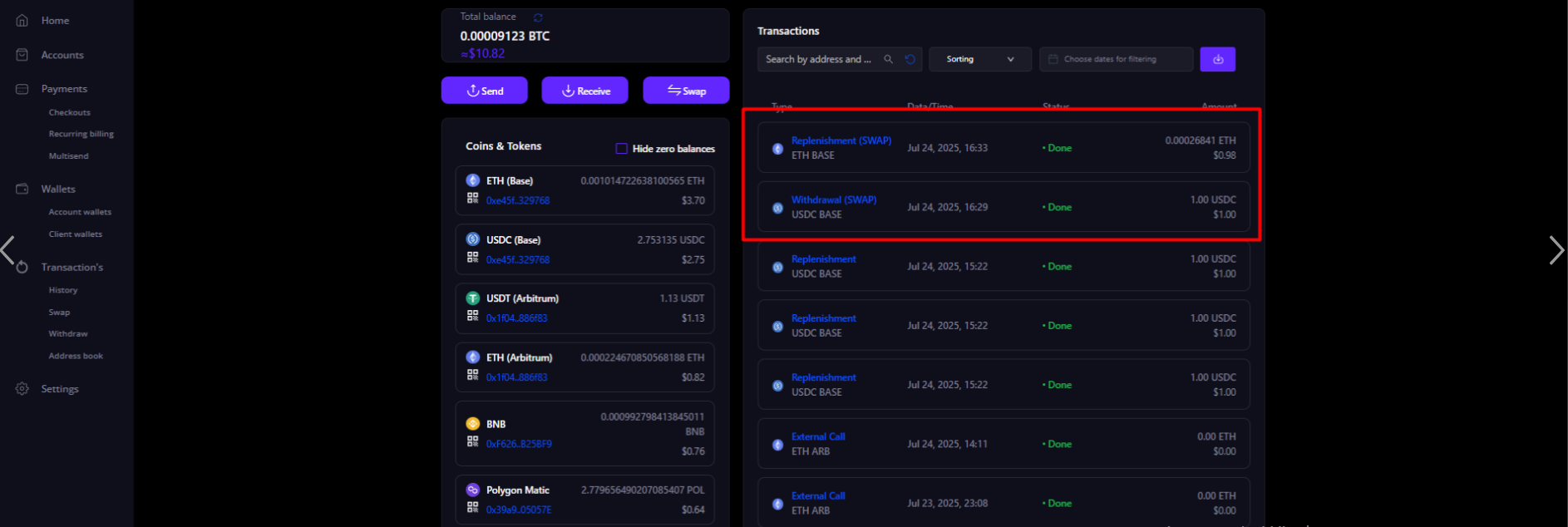
Task: Open Settings from the sidebar
Action: point(60,389)
